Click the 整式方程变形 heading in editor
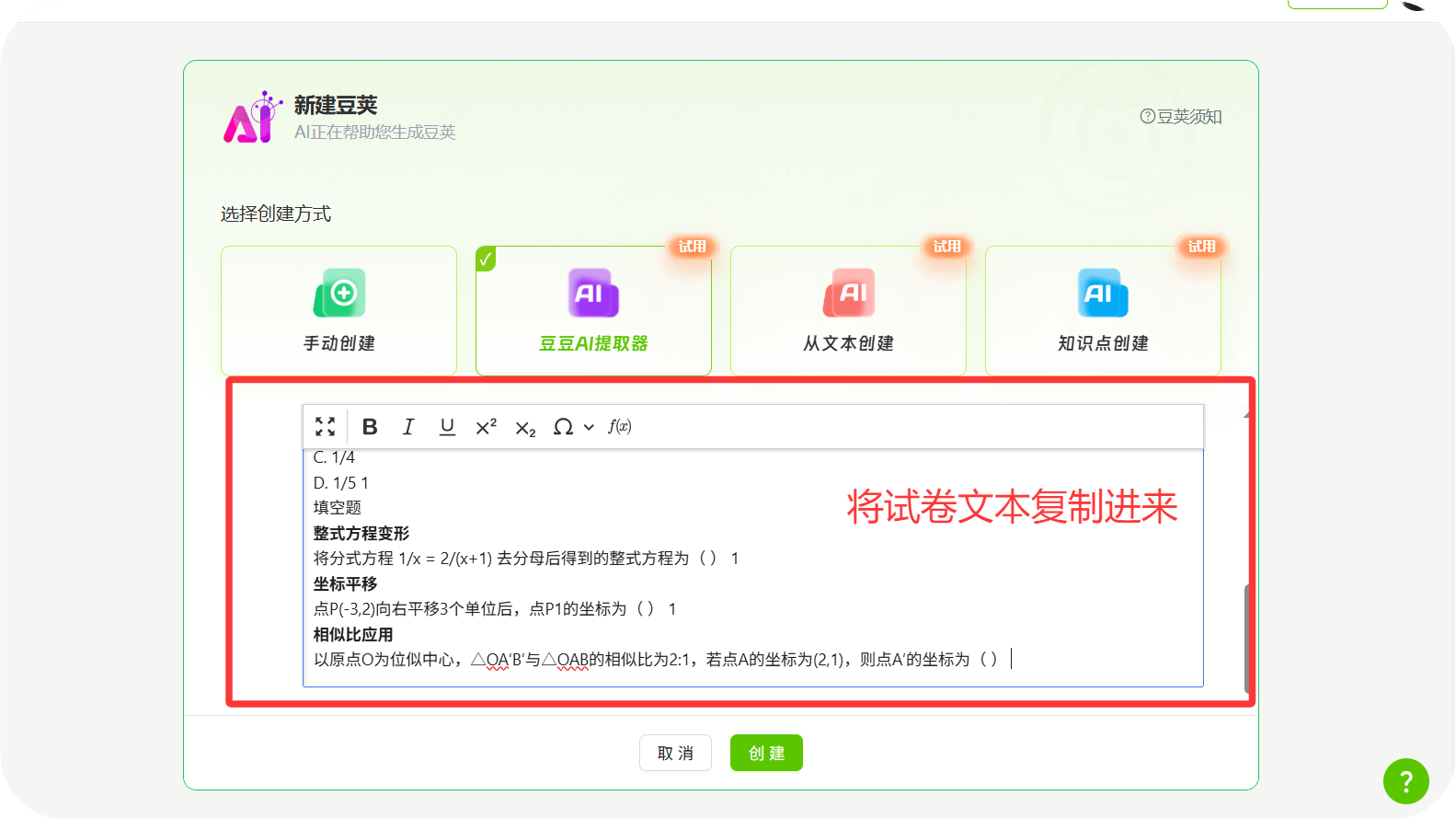Image resolution: width=1456 pixels, height=819 pixels. (361, 534)
